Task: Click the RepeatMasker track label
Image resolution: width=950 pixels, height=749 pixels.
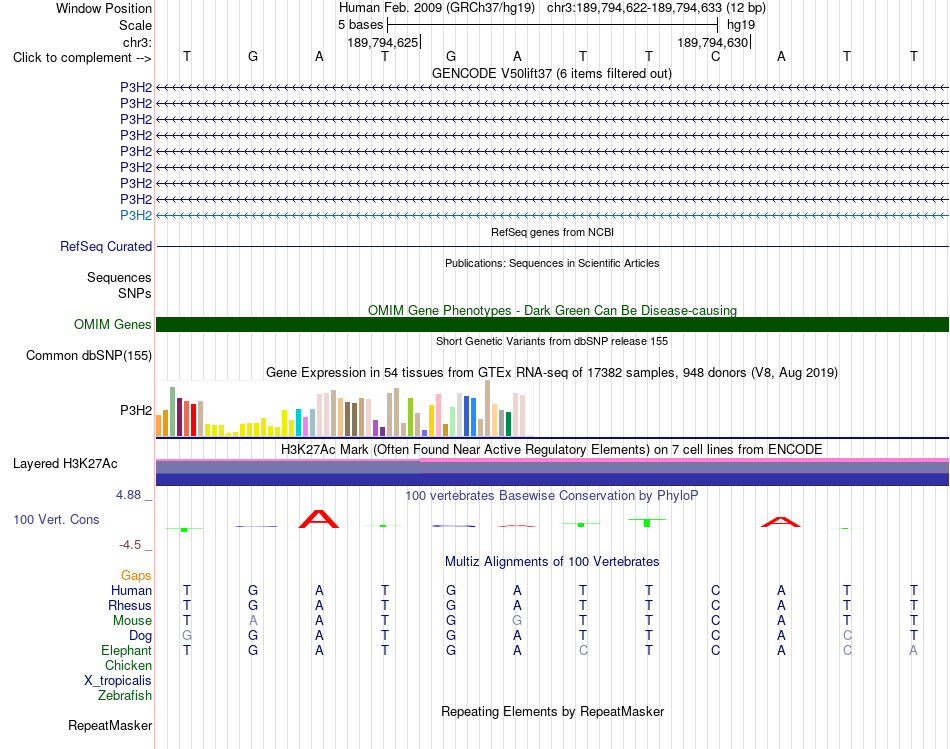Action: tap(110, 725)
